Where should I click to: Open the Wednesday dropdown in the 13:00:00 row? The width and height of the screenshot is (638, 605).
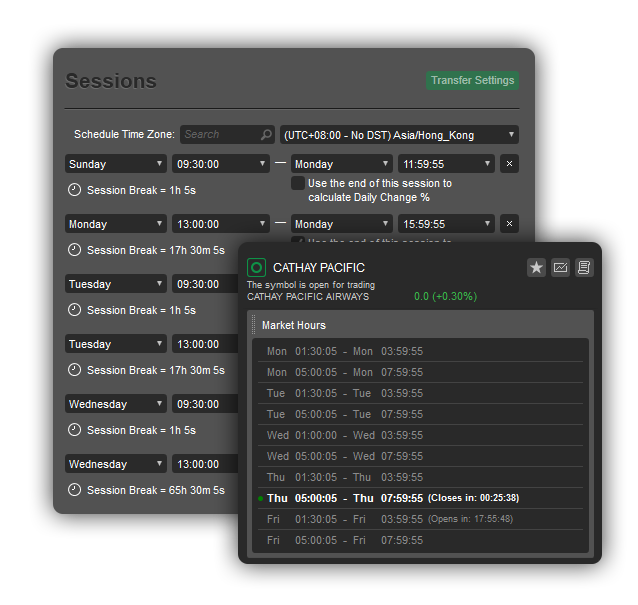click(116, 463)
